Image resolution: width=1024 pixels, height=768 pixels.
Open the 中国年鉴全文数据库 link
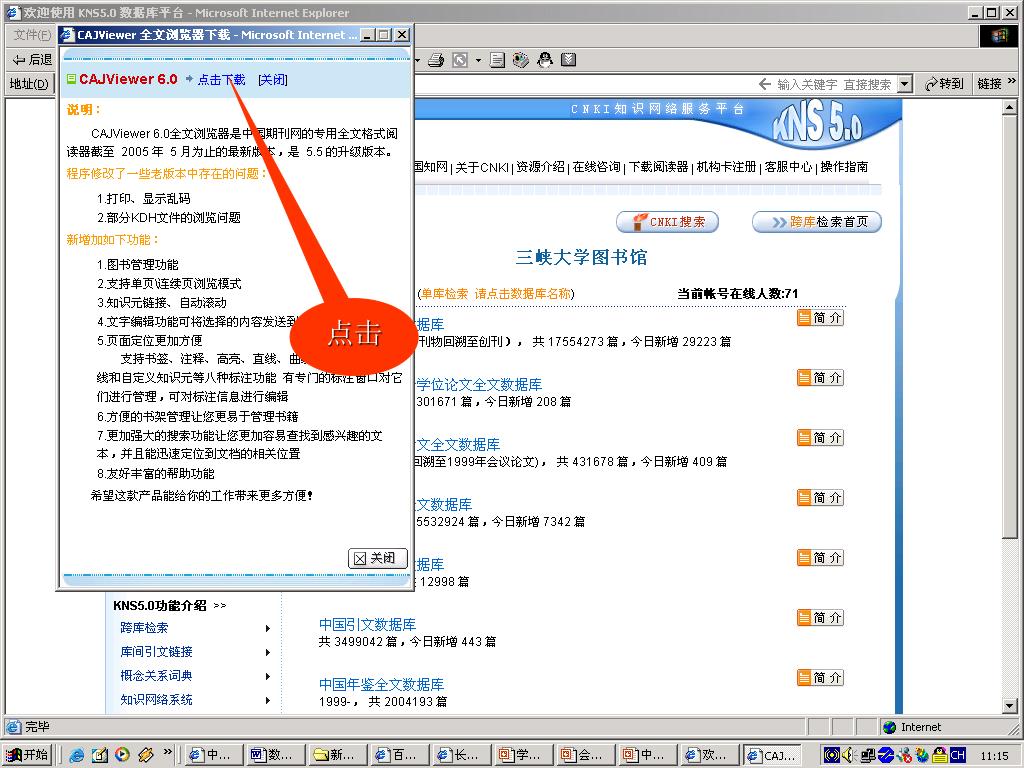[x=381, y=685]
